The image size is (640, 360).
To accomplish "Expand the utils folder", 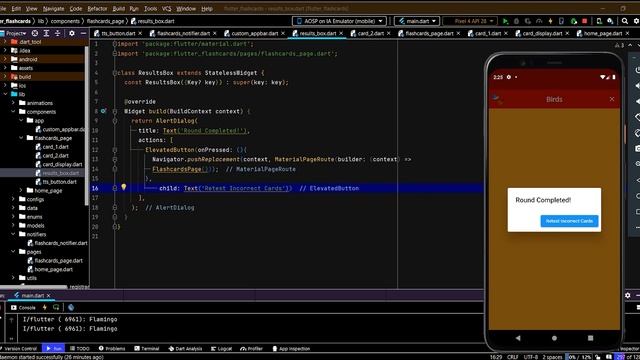I will click(13, 278).
